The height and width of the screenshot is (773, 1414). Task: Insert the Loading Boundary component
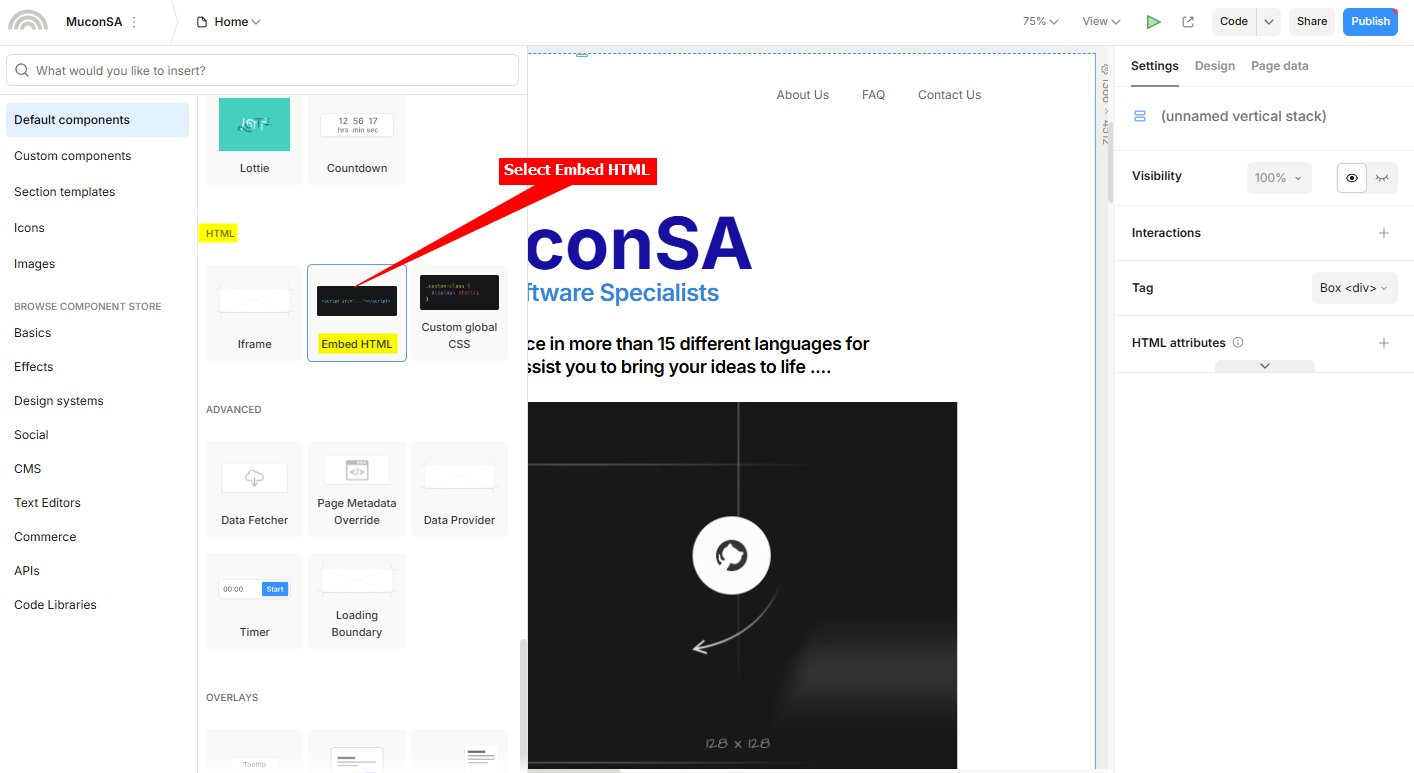357,600
